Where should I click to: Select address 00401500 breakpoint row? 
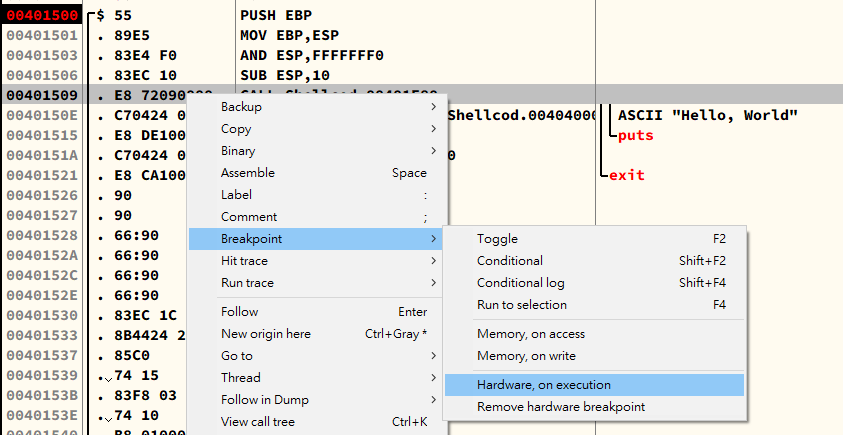41,16
